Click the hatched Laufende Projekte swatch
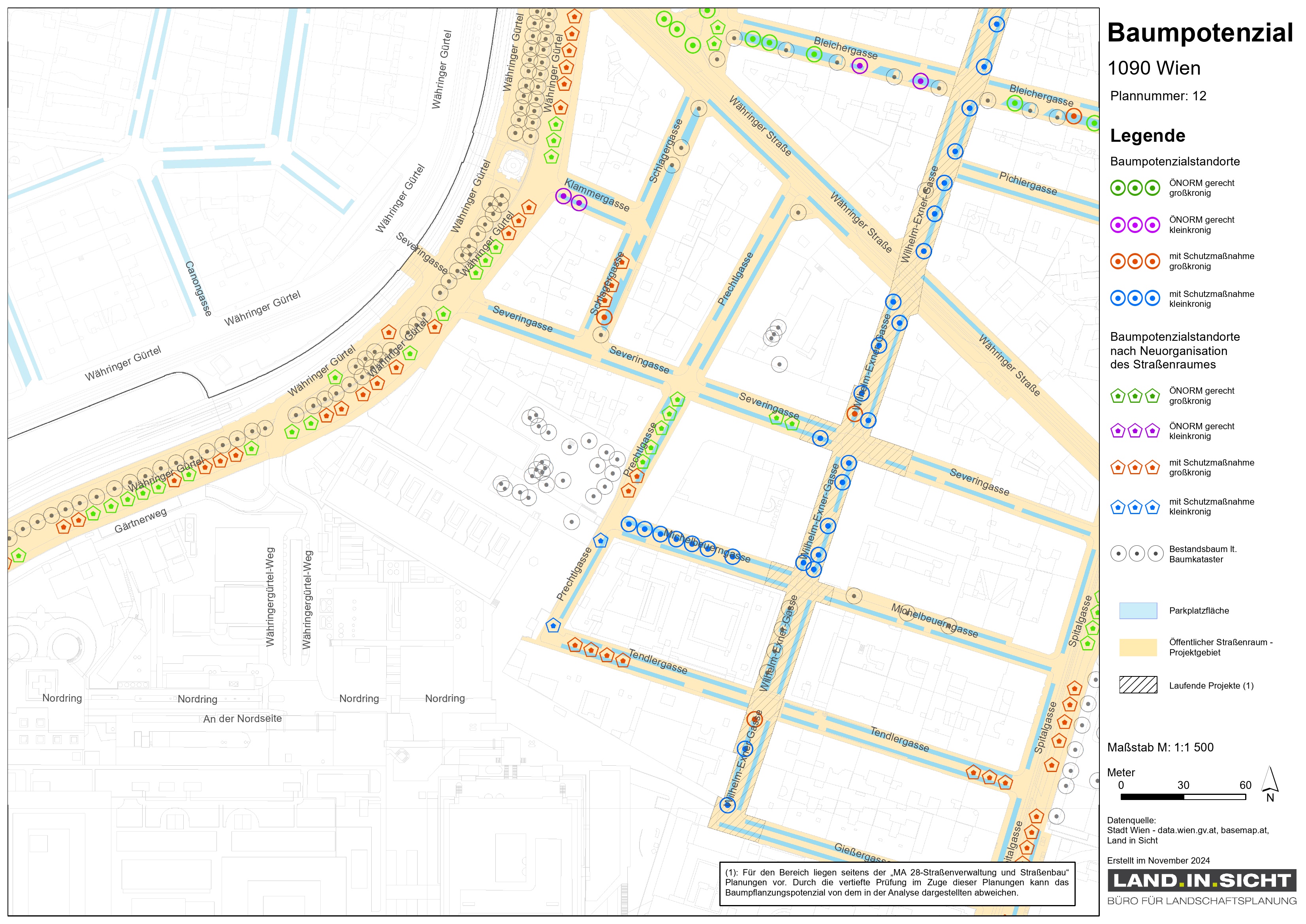Viewport: 1306px width, 924px height. click(1138, 685)
